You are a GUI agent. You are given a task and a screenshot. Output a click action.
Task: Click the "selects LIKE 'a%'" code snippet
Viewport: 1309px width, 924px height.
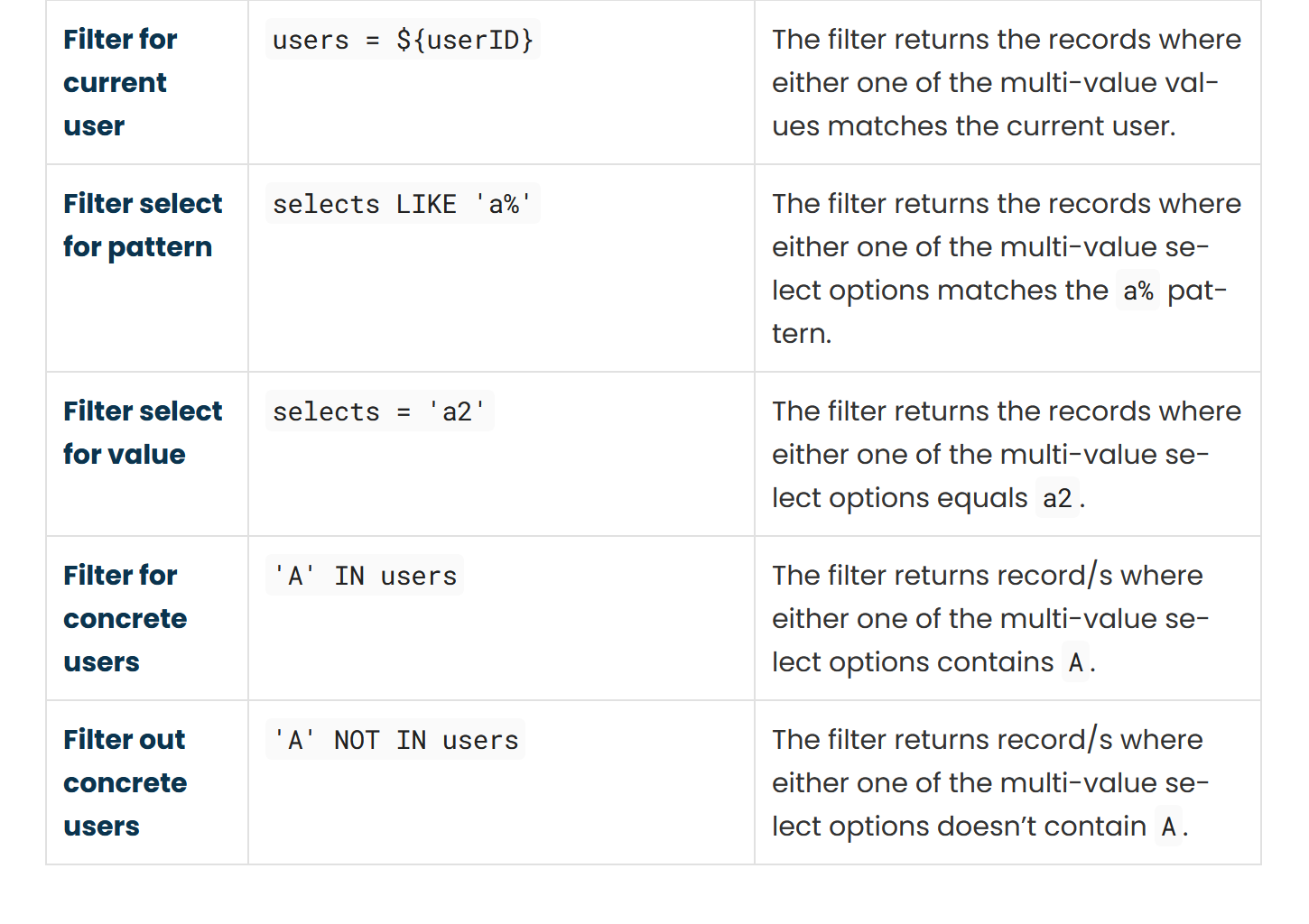[x=403, y=204]
